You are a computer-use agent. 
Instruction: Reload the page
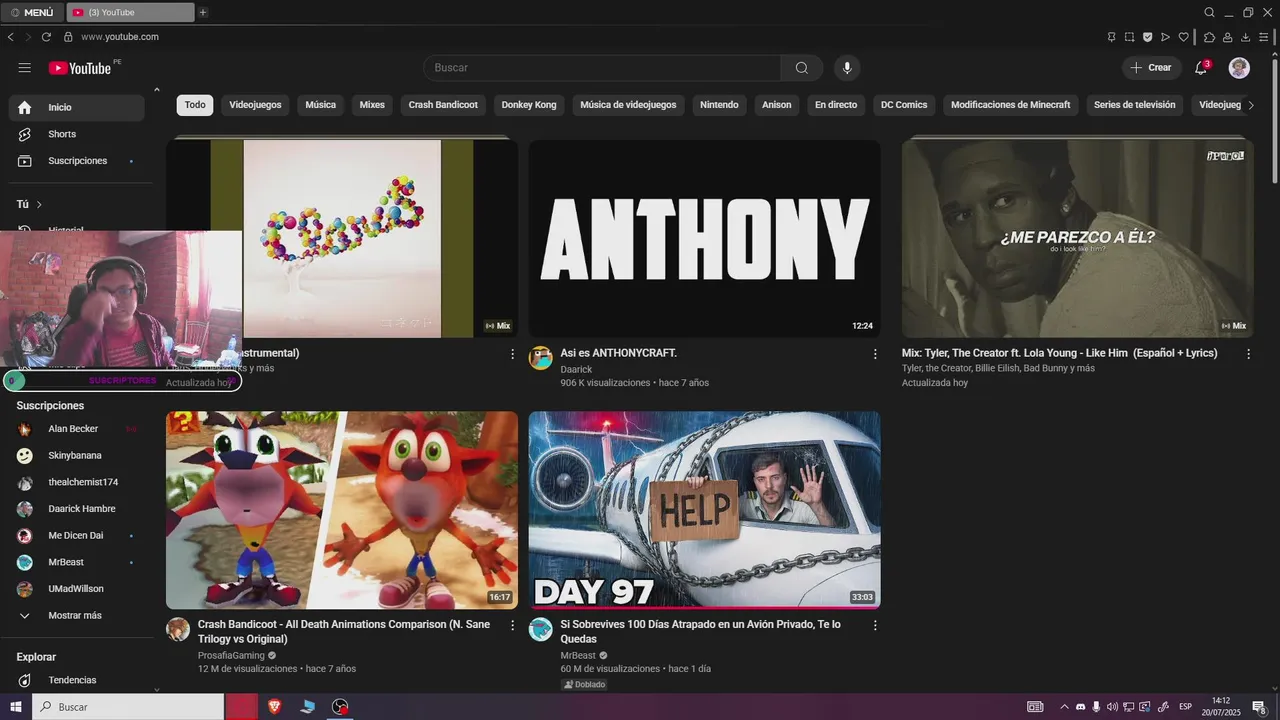click(46, 37)
